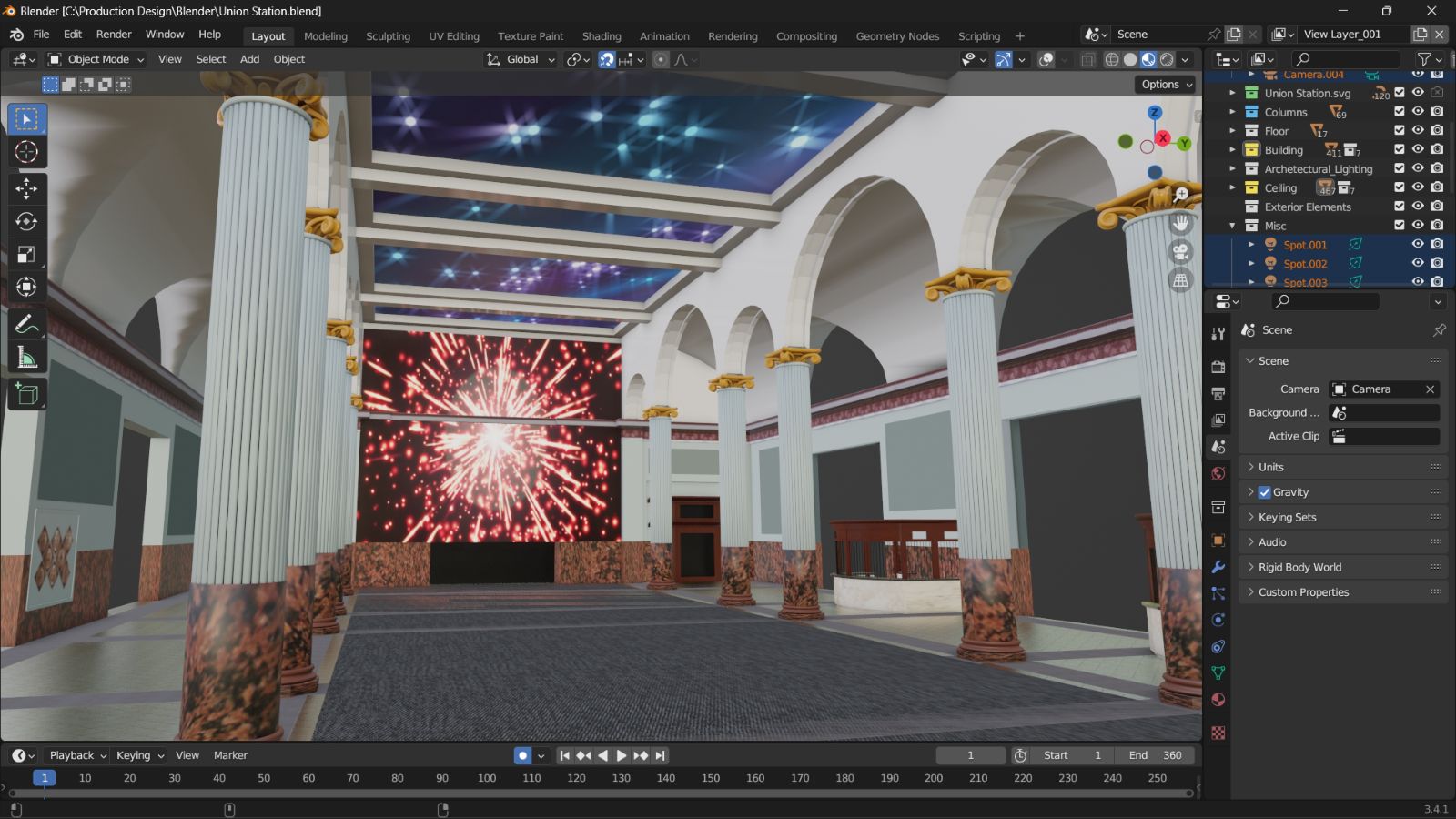Collapse the Misc collection in outliner
This screenshot has height=819, width=1456.
point(1232,226)
